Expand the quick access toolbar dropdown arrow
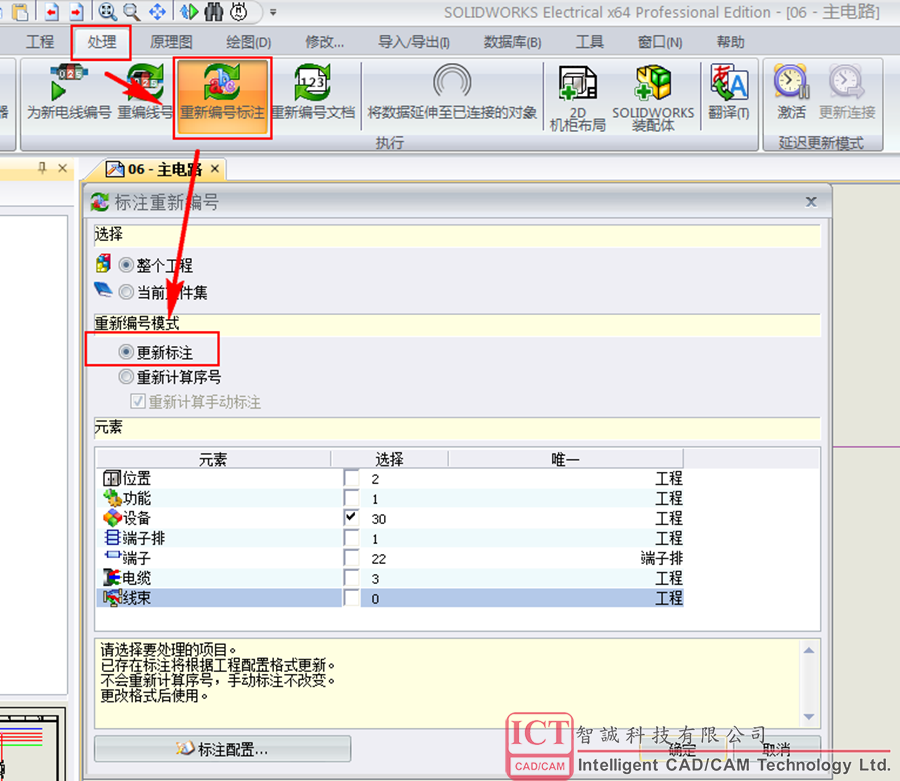The image size is (900, 781). pyautogui.click(x=273, y=12)
